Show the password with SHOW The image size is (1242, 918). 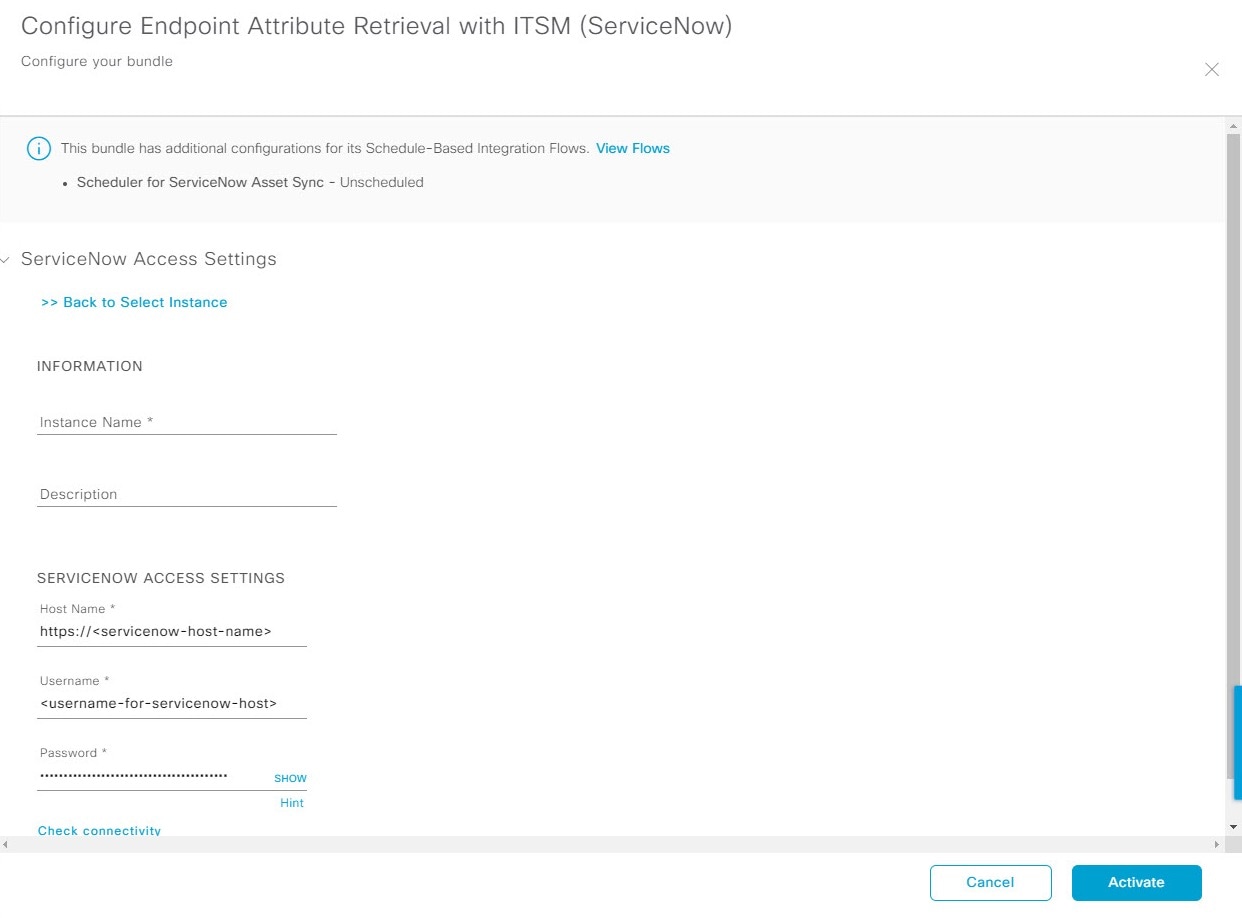(290, 778)
